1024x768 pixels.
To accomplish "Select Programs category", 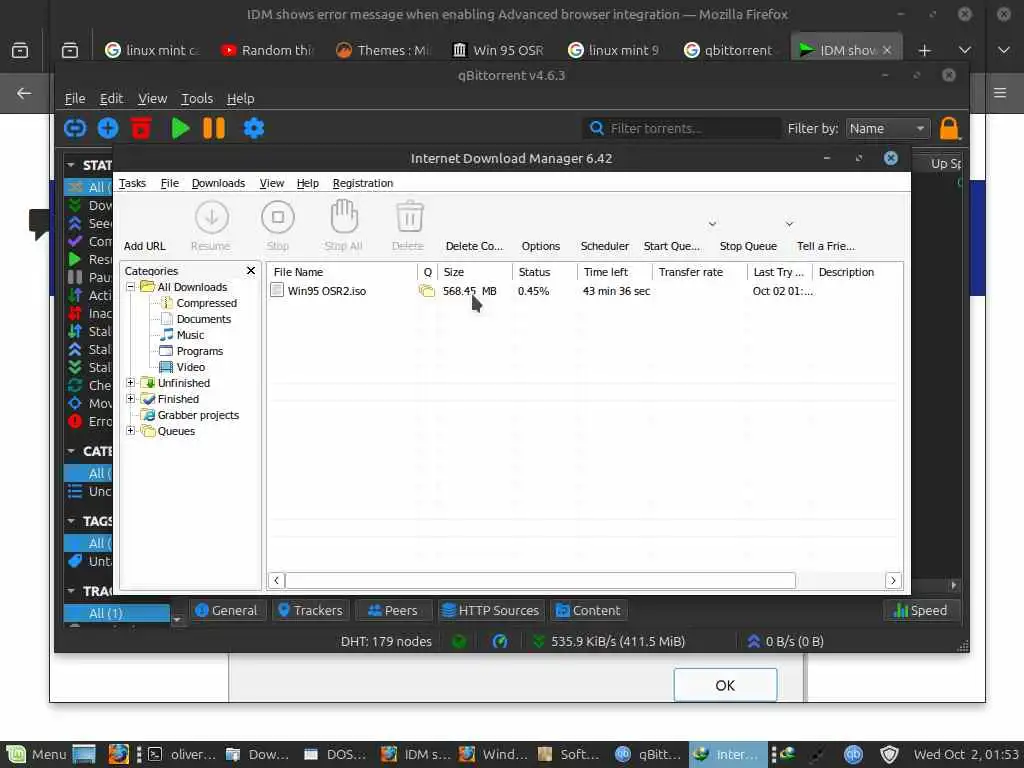I will (199, 351).
